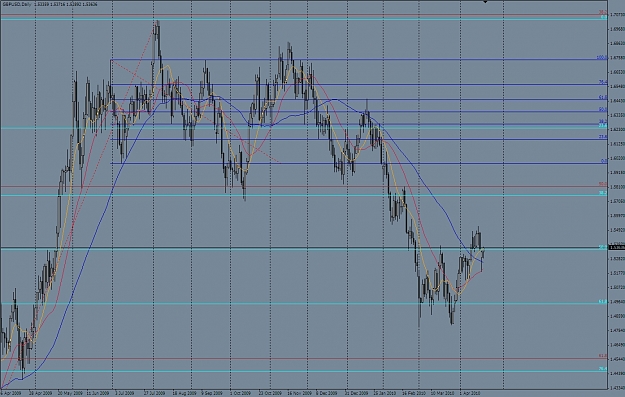The height and width of the screenshot is (397, 625).
Task: Click the red 50.0 retracement label
Action: click(603, 184)
